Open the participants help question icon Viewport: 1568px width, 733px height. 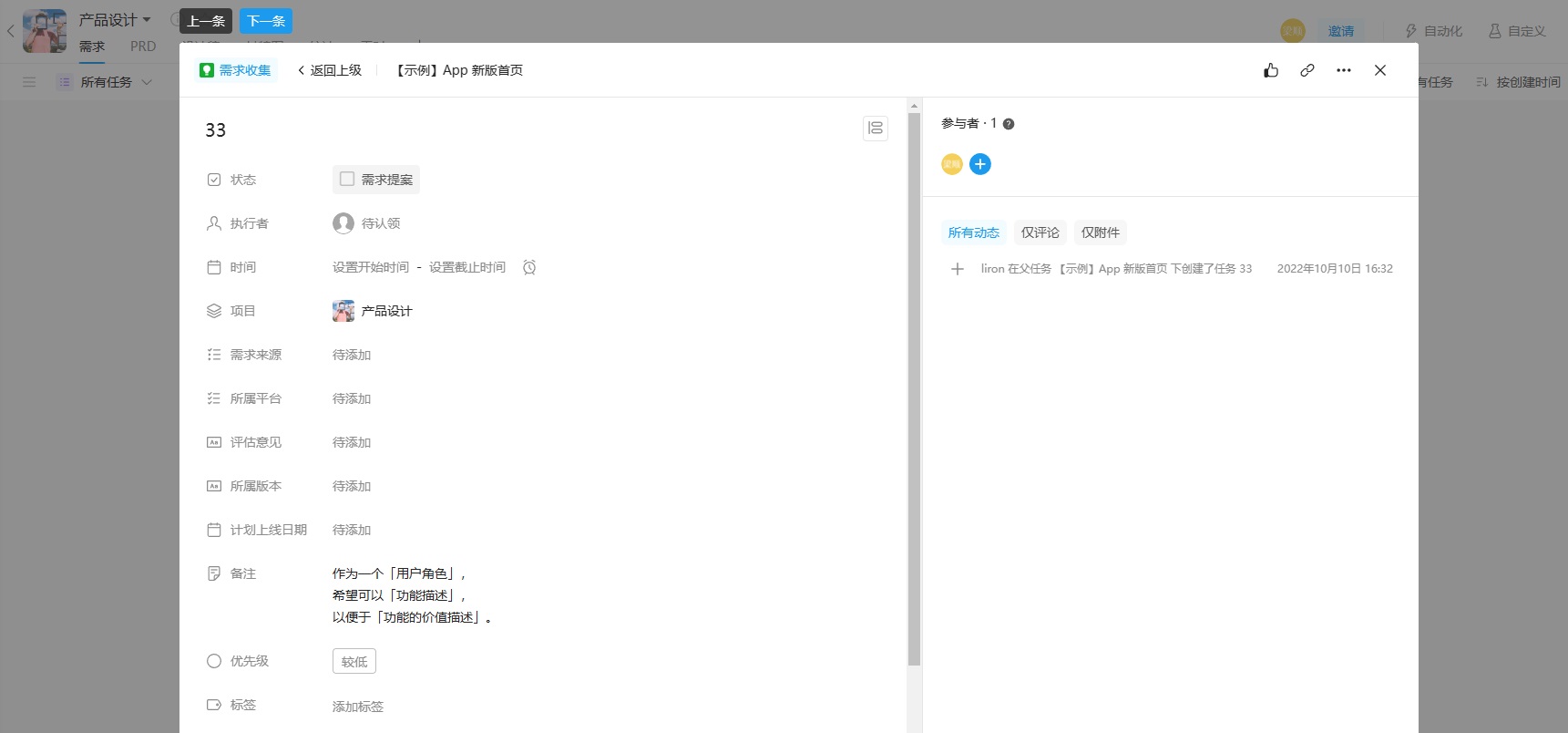coord(1009,124)
